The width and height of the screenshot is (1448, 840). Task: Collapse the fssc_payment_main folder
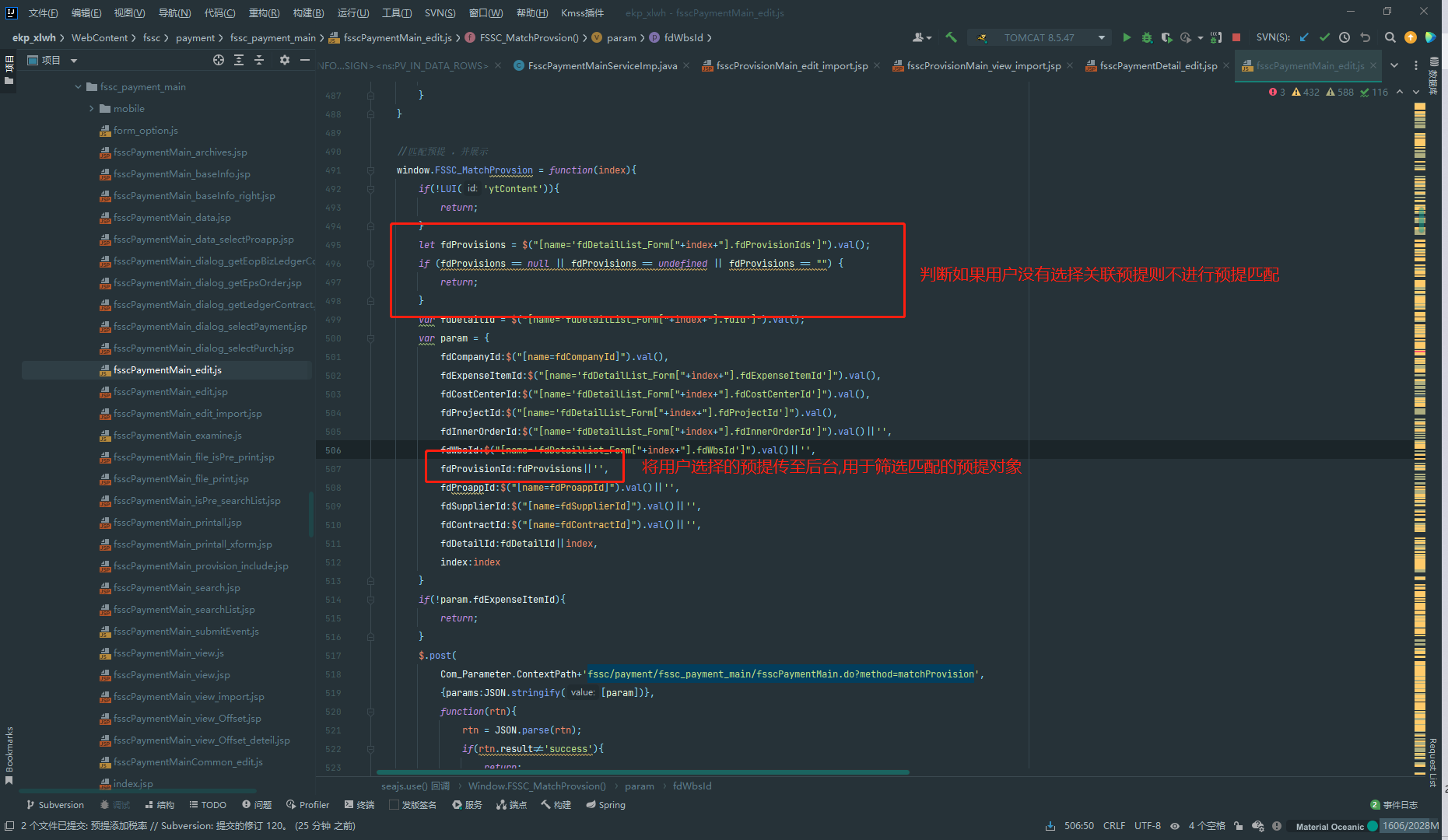click(x=78, y=87)
